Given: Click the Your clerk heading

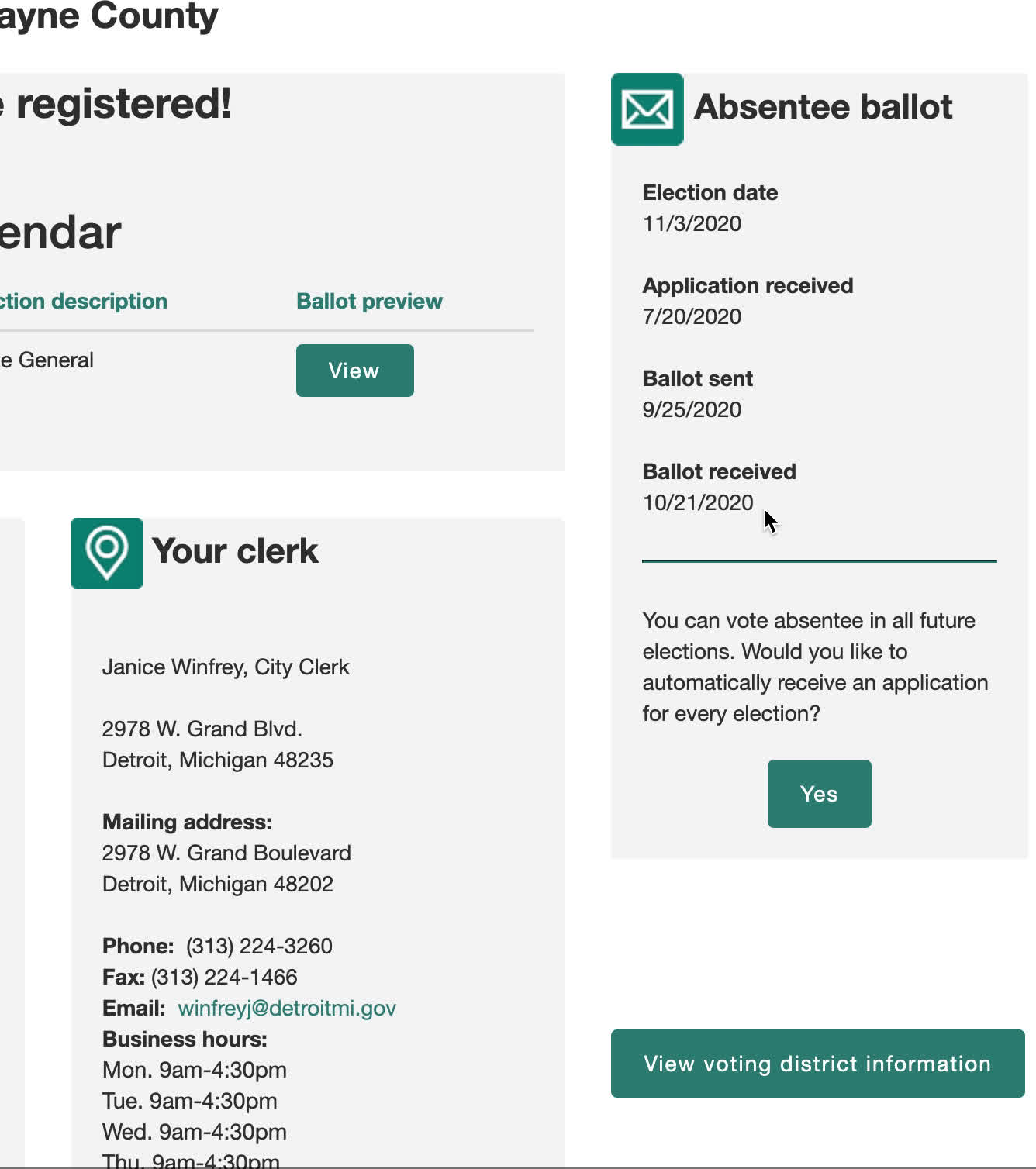Looking at the screenshot, I should [235, 551].
